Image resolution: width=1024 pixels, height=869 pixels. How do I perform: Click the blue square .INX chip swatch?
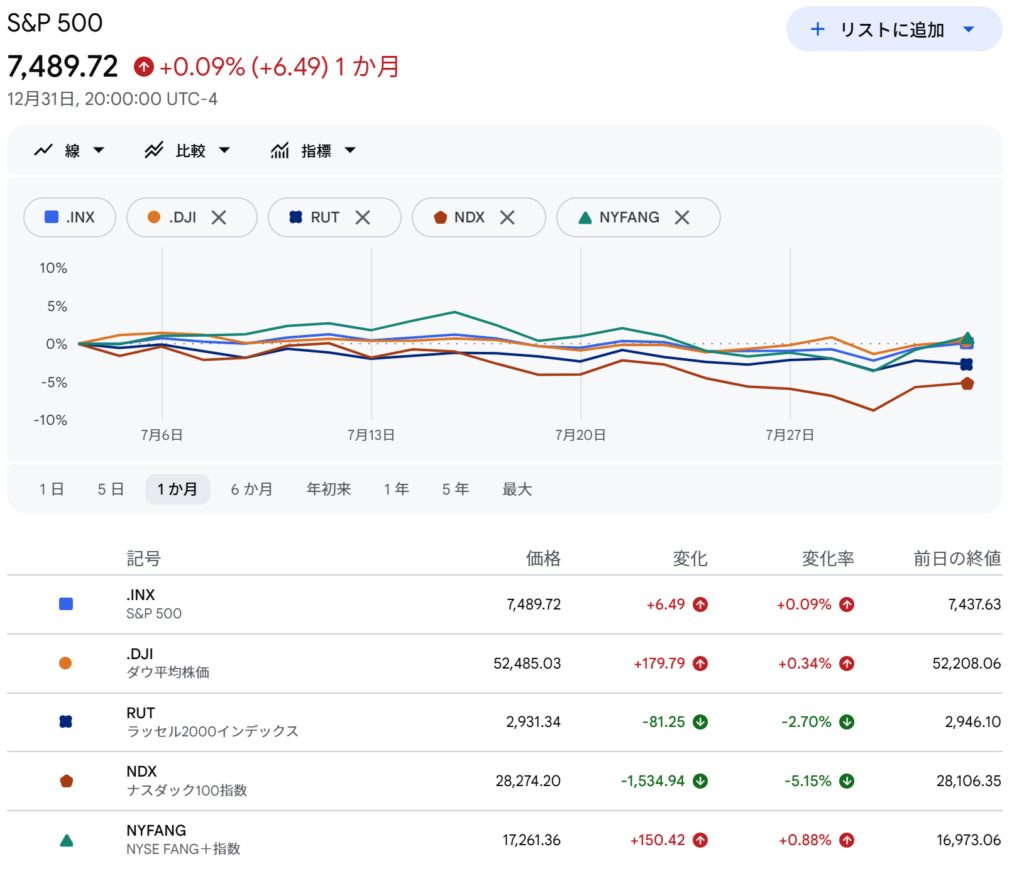coord(52,217)
